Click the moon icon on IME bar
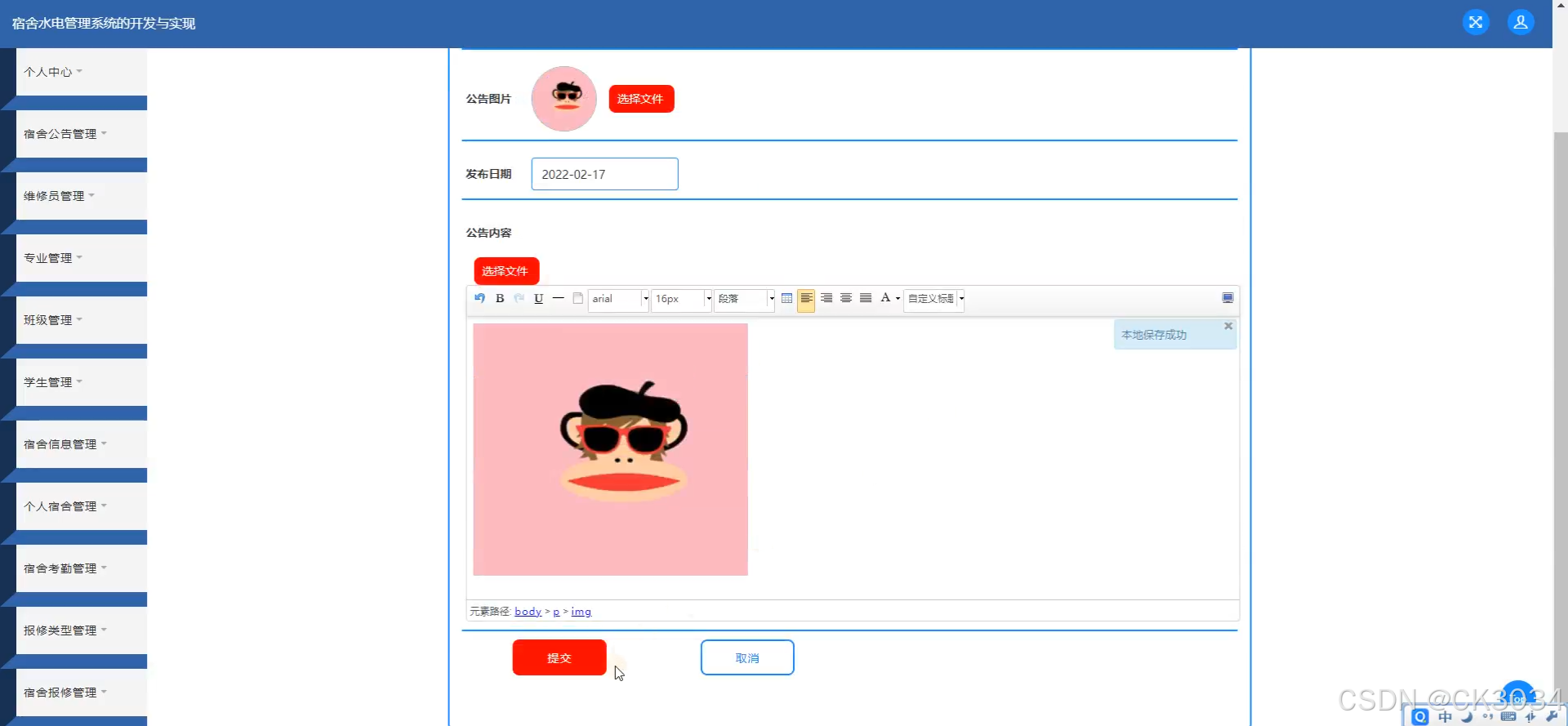The width and height of the screenshot is (1568, 726). [x=1467, y=716]
